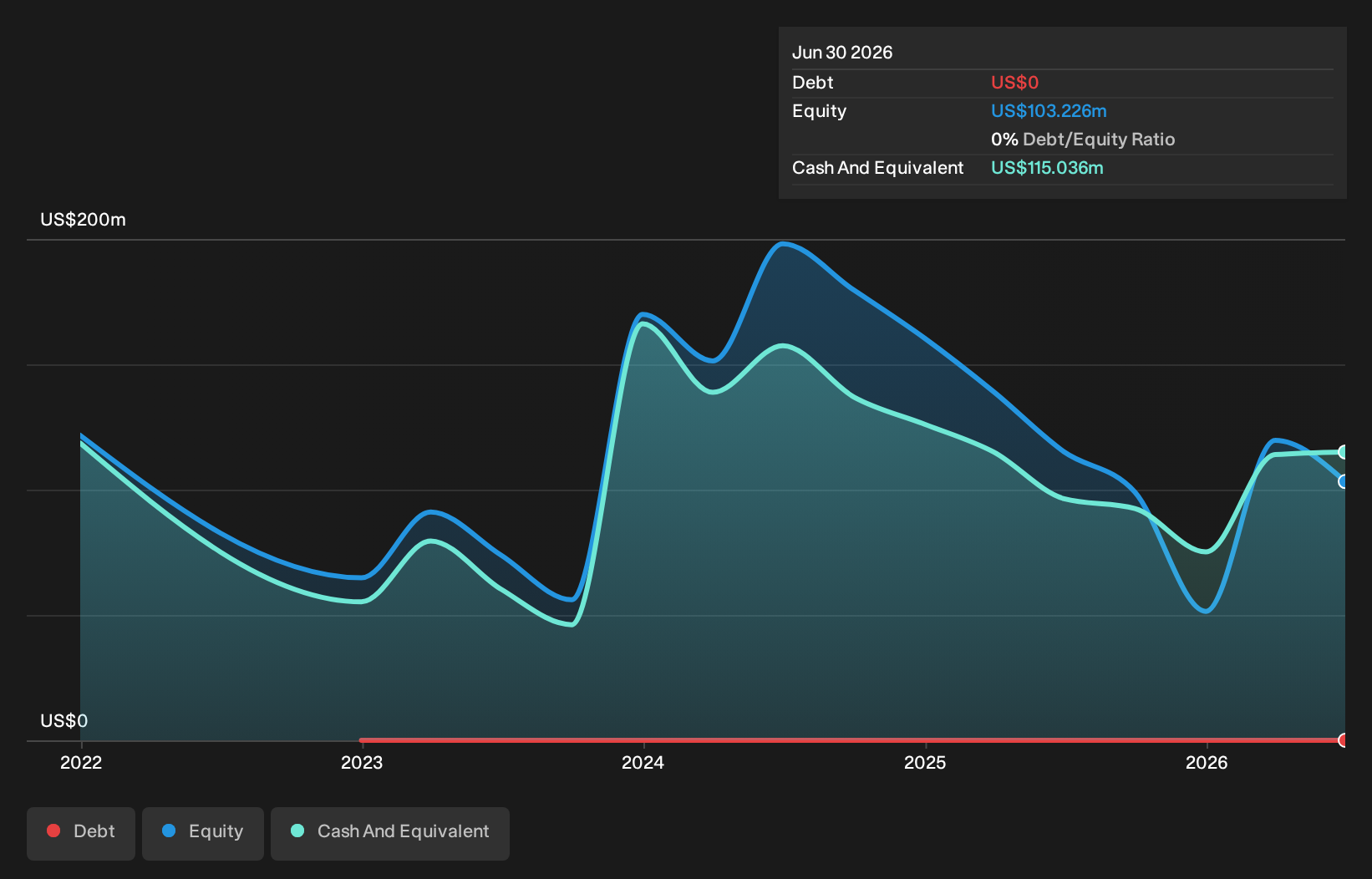
Task: Click the 2026 x-axis label
Action: (x=1207, y=762)
